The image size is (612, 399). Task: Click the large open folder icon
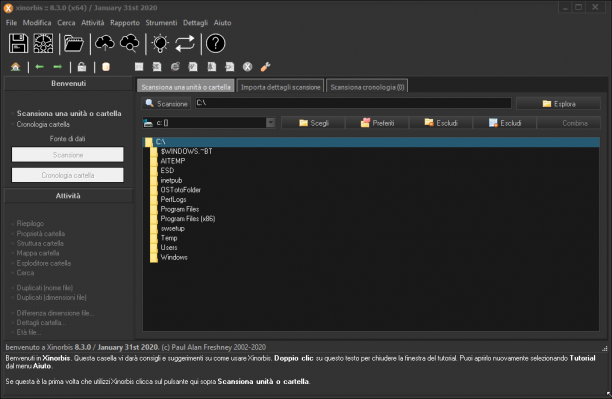[74, 43]
